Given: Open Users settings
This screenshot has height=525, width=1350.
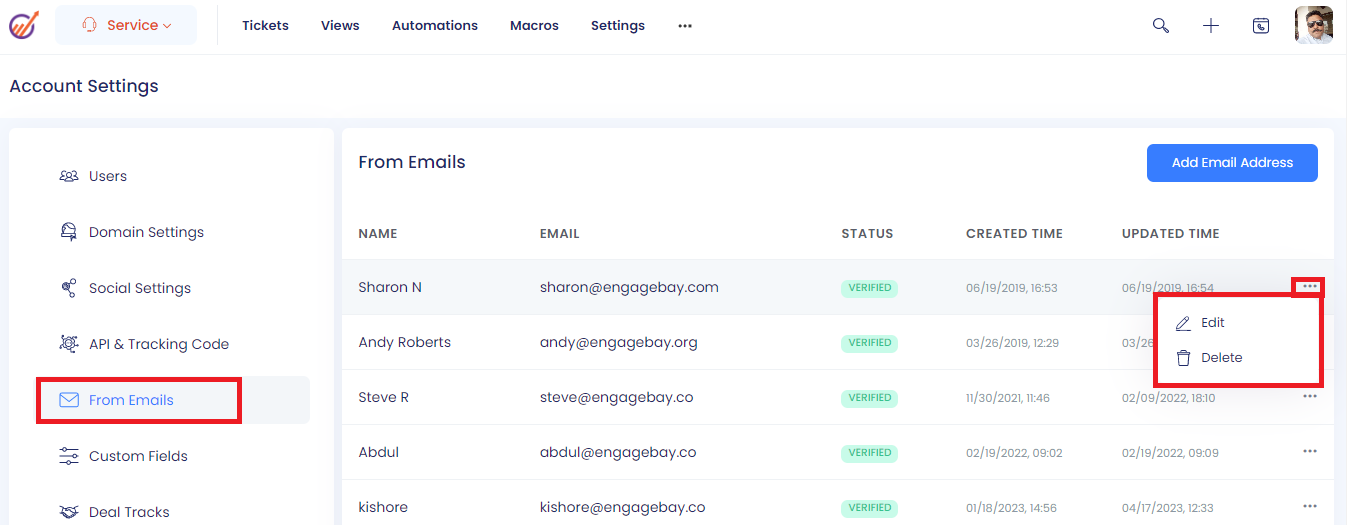Looking at the screenshot, I should click(108, 176).
